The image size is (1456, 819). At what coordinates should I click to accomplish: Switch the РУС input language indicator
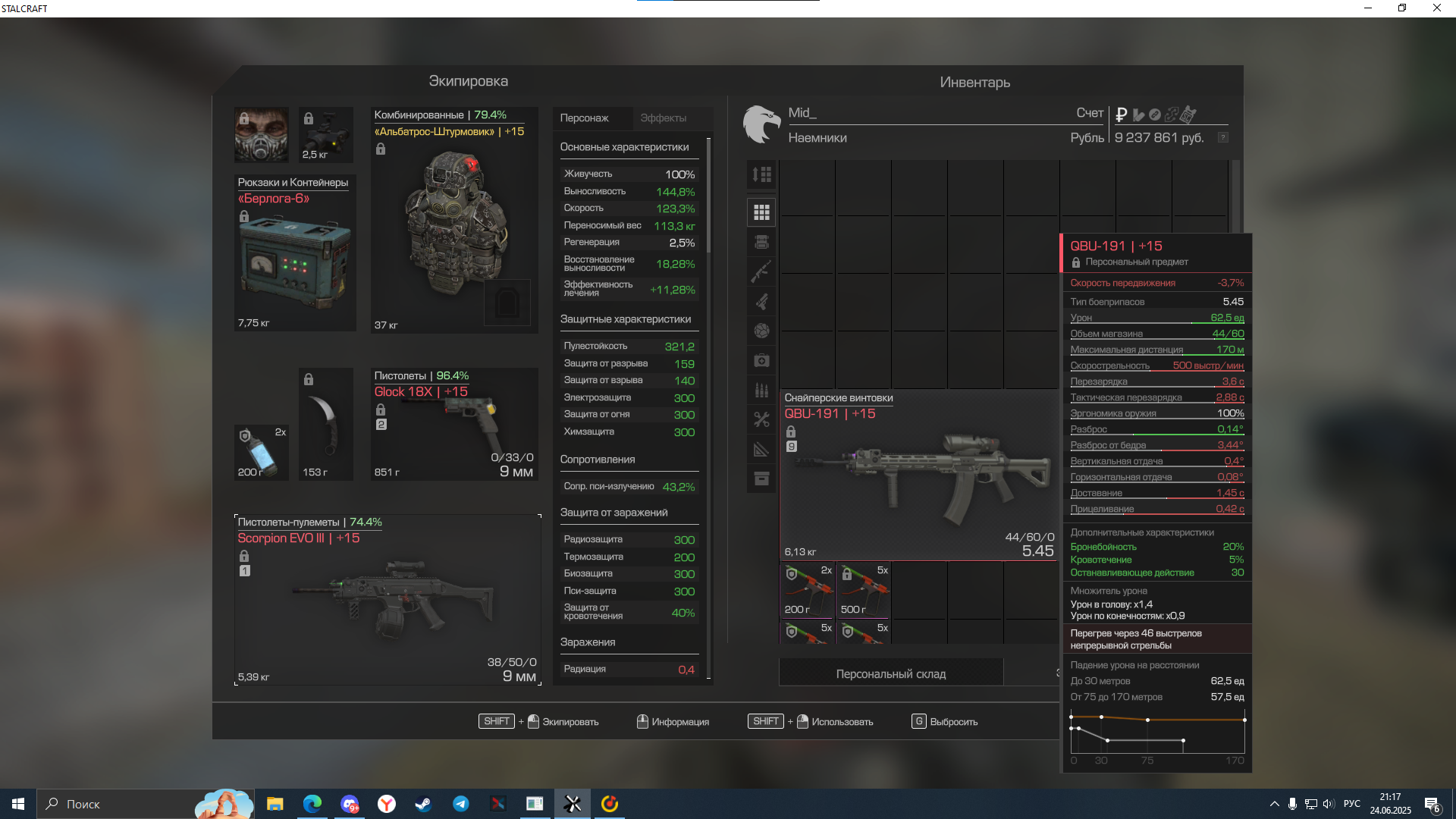(1351, 804)
